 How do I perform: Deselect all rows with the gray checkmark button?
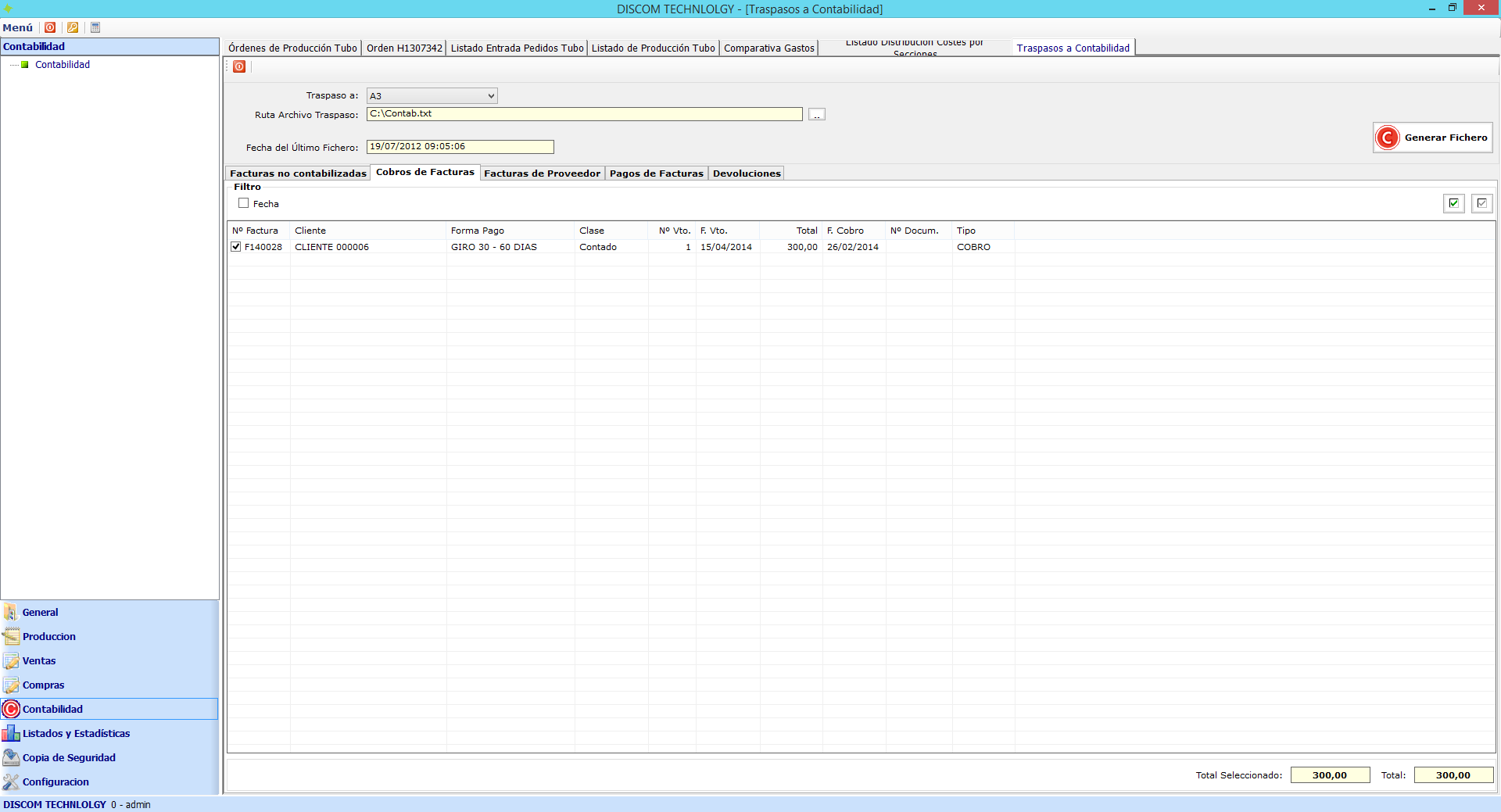[1481, 203]
